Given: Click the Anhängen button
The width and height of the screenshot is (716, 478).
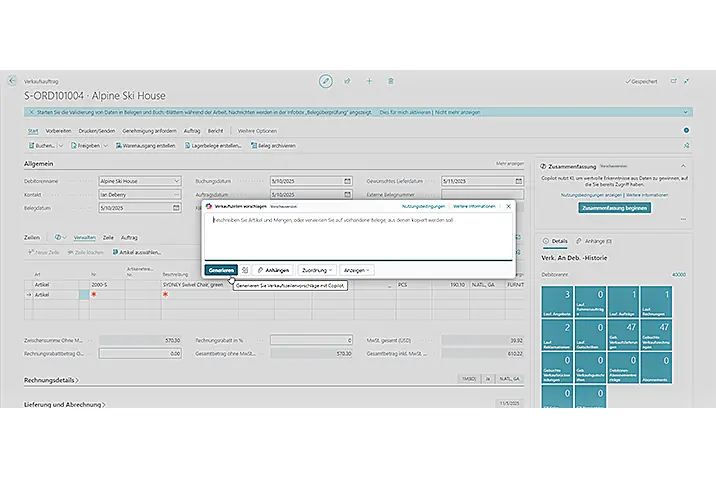Looking at the screenshot, I should click(x=273, y=270).
